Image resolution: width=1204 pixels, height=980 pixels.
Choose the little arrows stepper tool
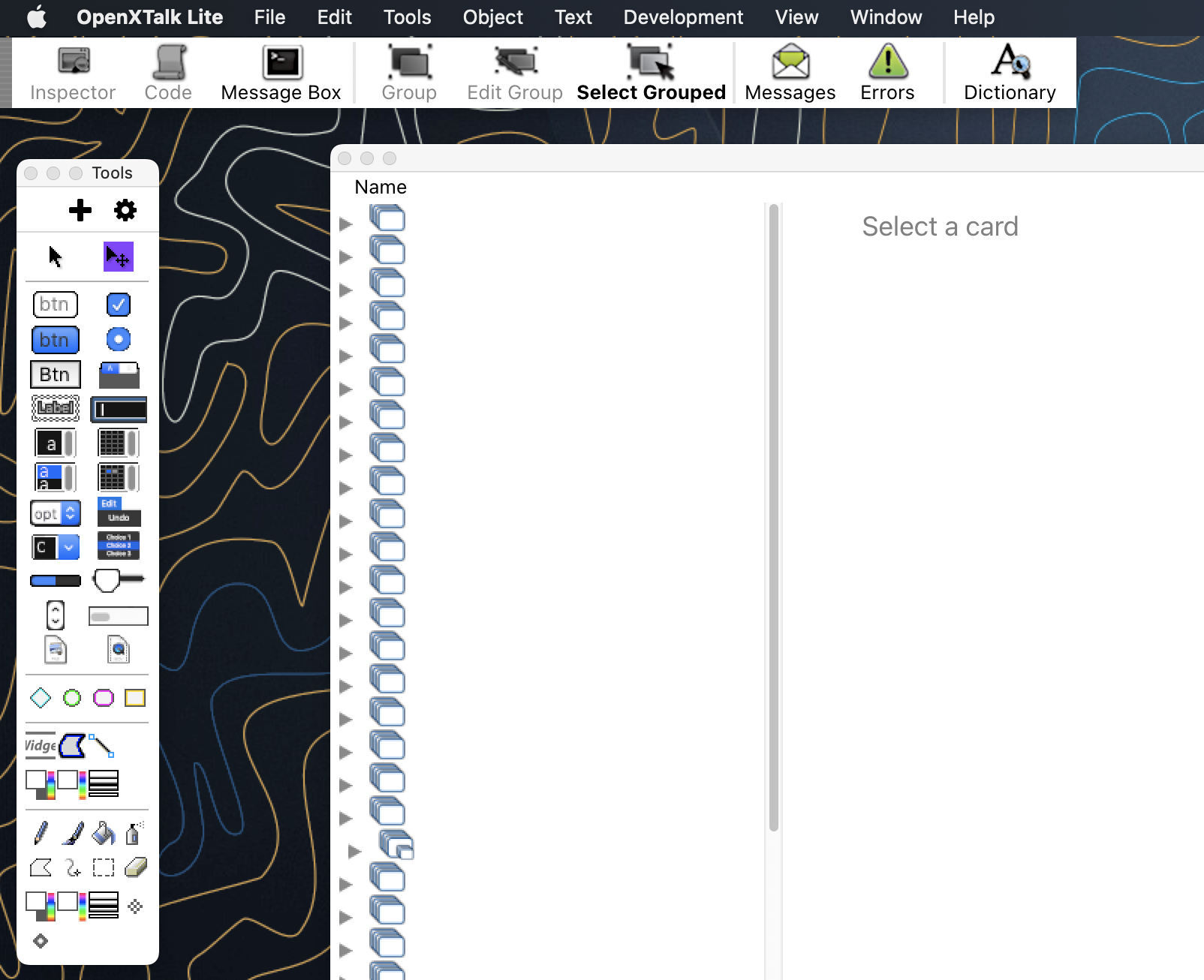click(56, 615)
